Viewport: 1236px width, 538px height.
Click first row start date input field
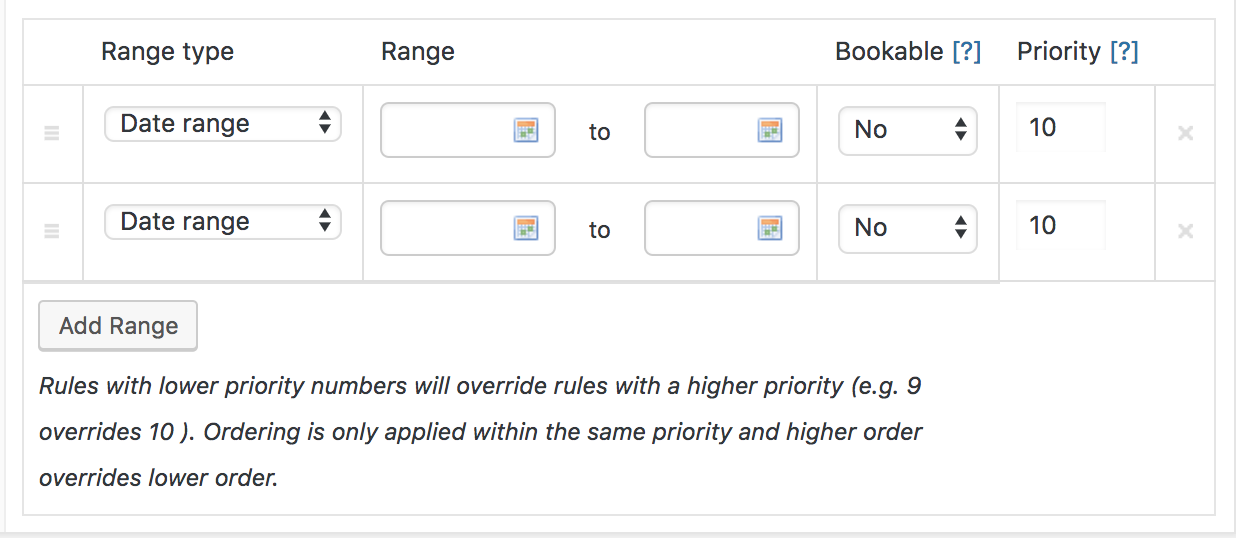point(447,130)
